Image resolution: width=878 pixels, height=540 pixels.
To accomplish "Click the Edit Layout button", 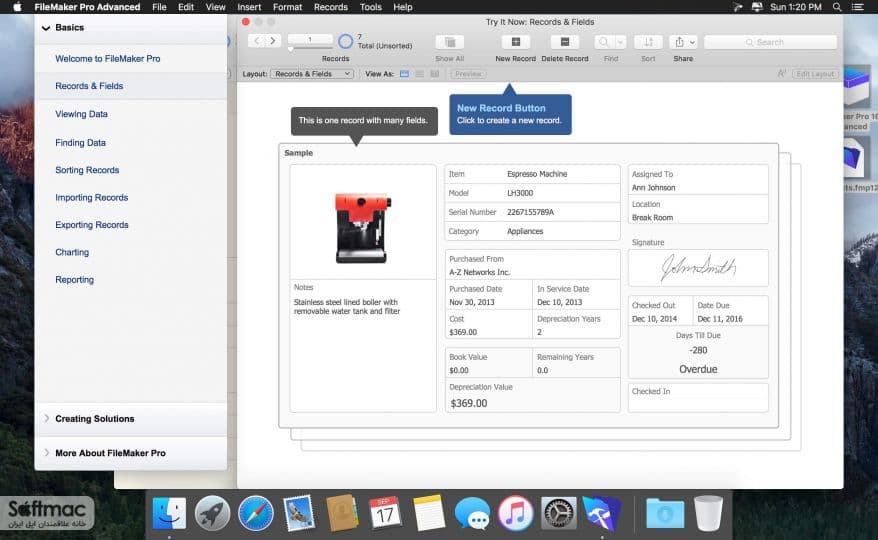I will click(815, 74).
